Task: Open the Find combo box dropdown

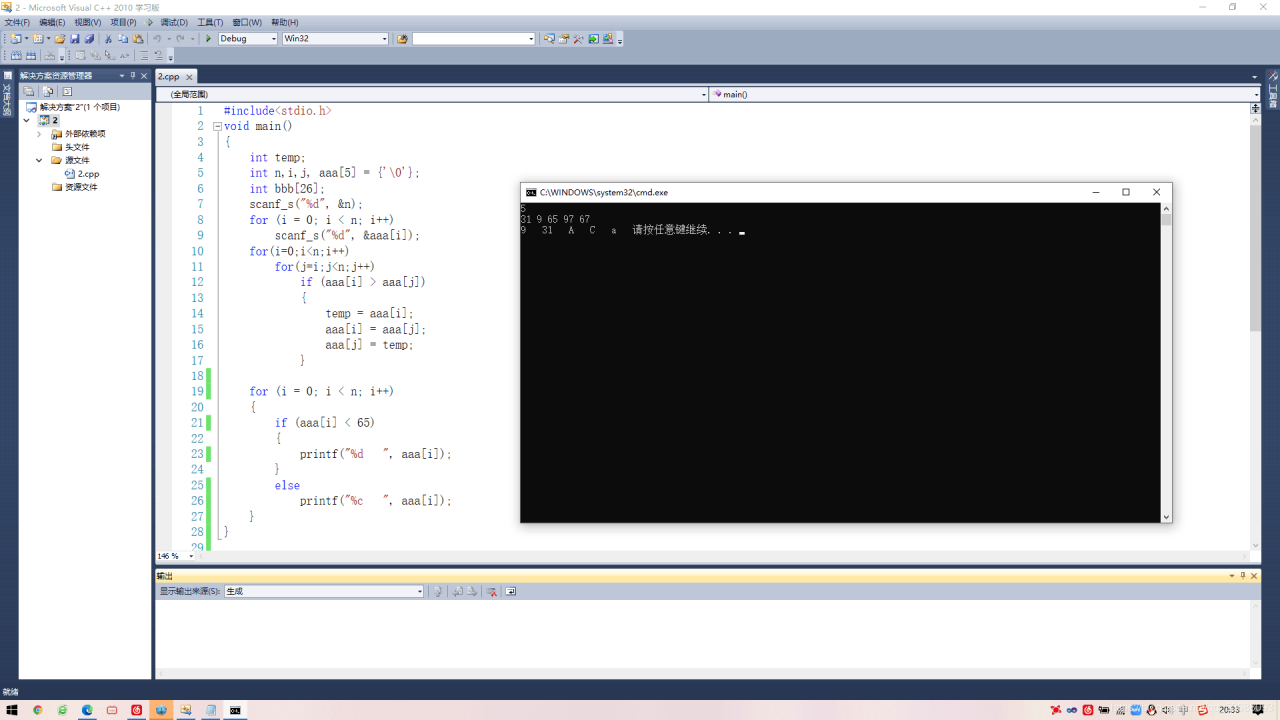Action: 531,39
